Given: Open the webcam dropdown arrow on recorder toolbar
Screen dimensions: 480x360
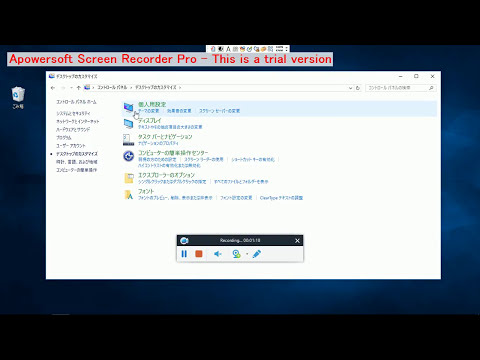Looking at the screenshot, I should (x=247, y=254).
